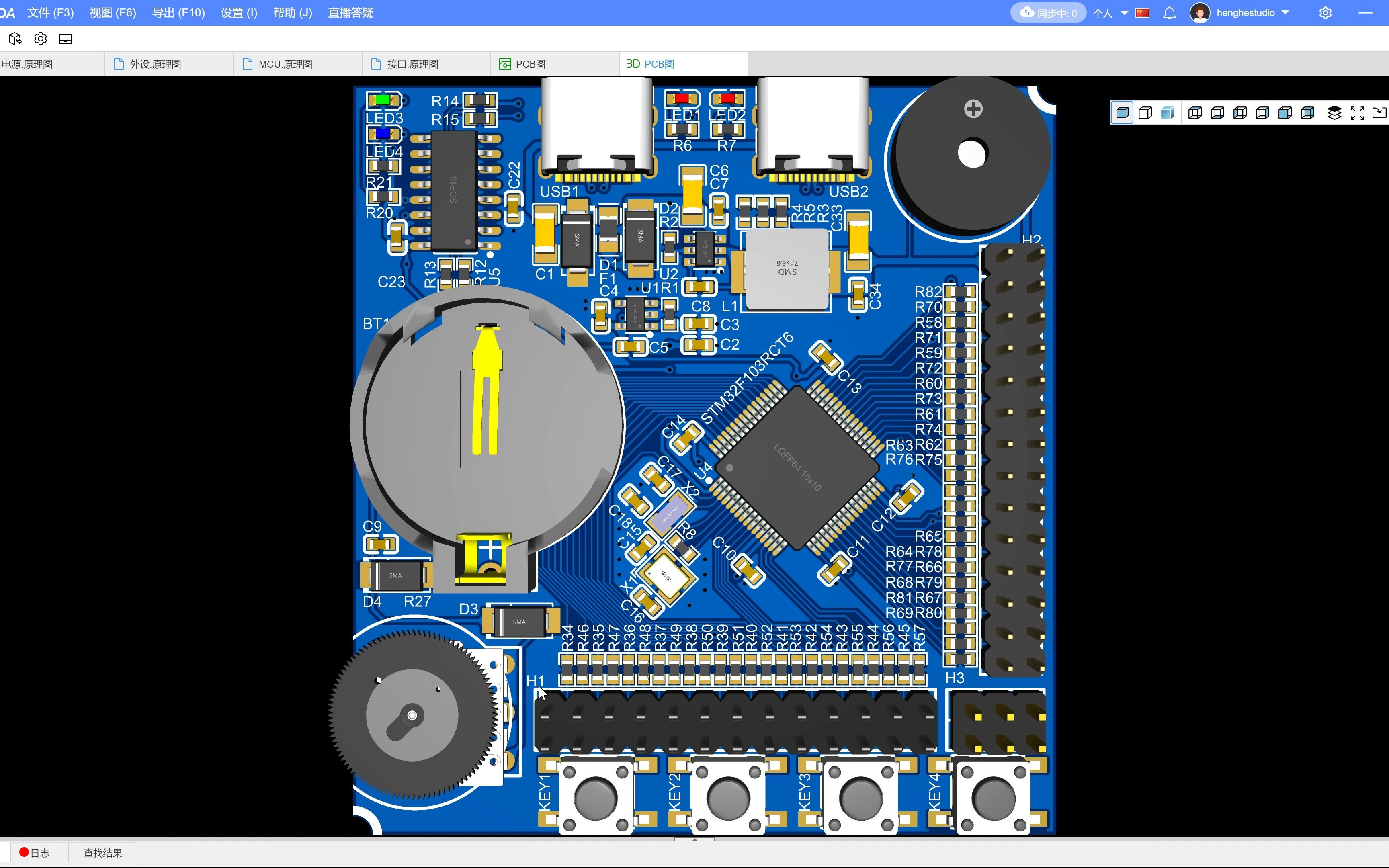Click the export 3D model icon

pyautogui.click(x=15, y=39)
